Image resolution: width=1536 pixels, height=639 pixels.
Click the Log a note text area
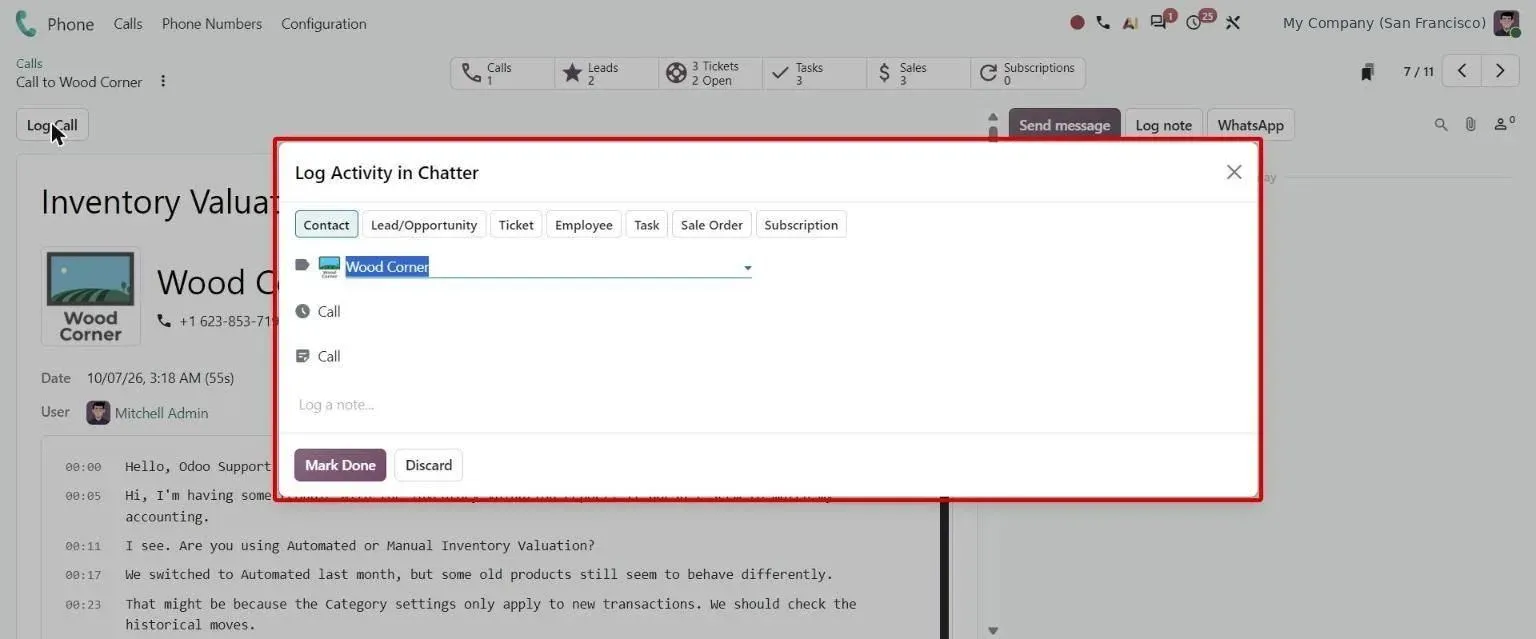pyautogui.click(x=767, y=405)
